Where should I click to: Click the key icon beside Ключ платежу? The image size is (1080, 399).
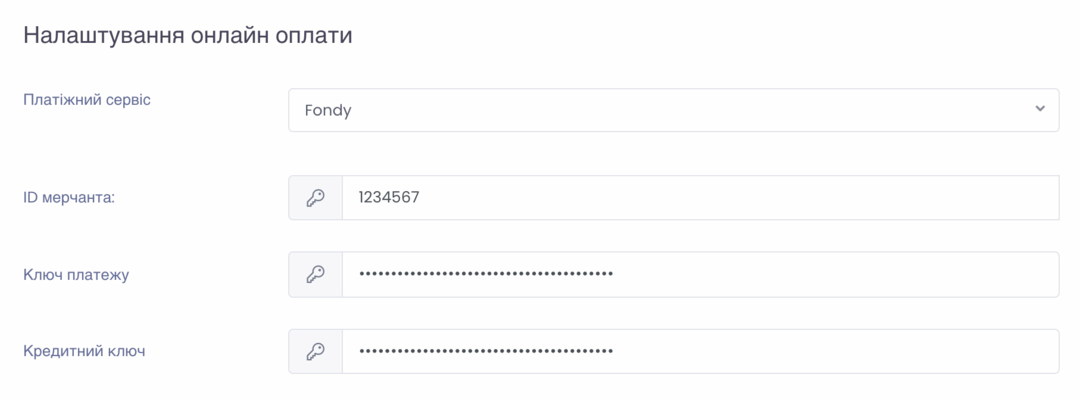(315, 274)
